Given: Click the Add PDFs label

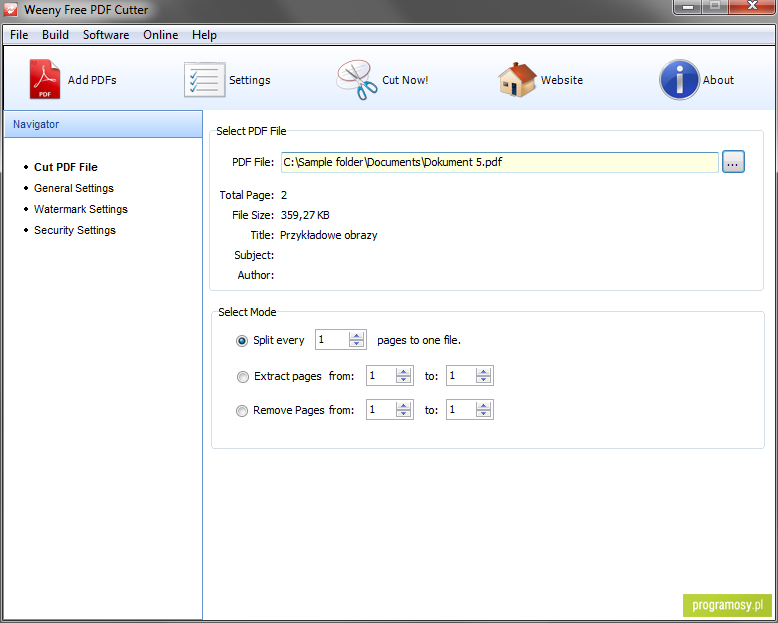Looking at the screenshot, I should (92, 80).
